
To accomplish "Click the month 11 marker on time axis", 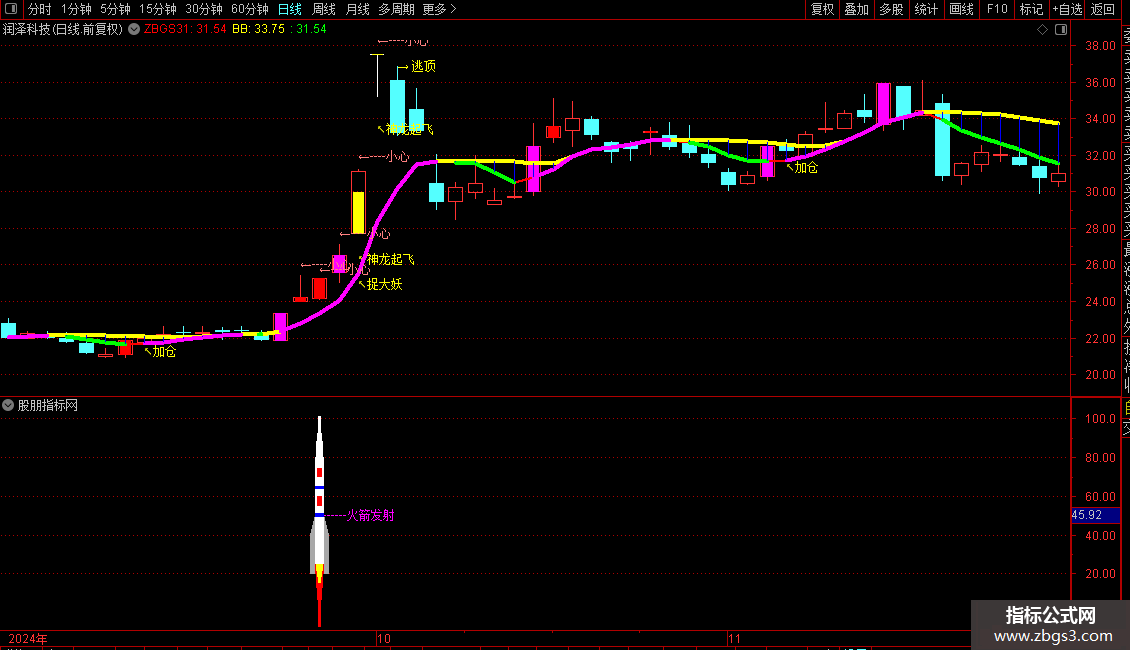I will 734,638.
